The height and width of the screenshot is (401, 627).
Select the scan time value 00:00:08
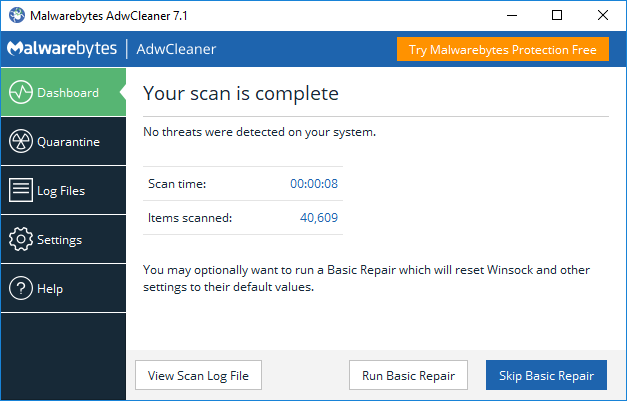point(314,184)
